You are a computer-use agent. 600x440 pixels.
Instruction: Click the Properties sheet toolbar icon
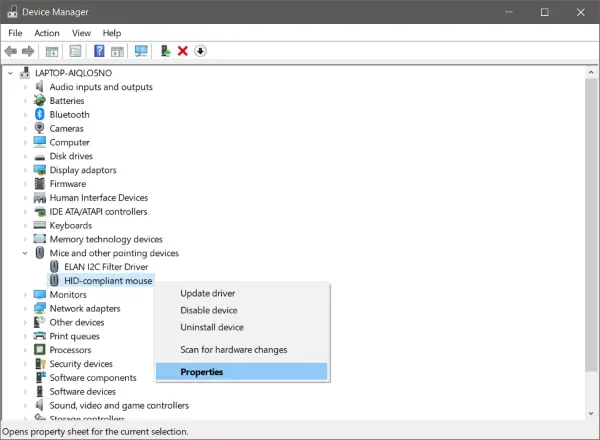click(75, 51)
